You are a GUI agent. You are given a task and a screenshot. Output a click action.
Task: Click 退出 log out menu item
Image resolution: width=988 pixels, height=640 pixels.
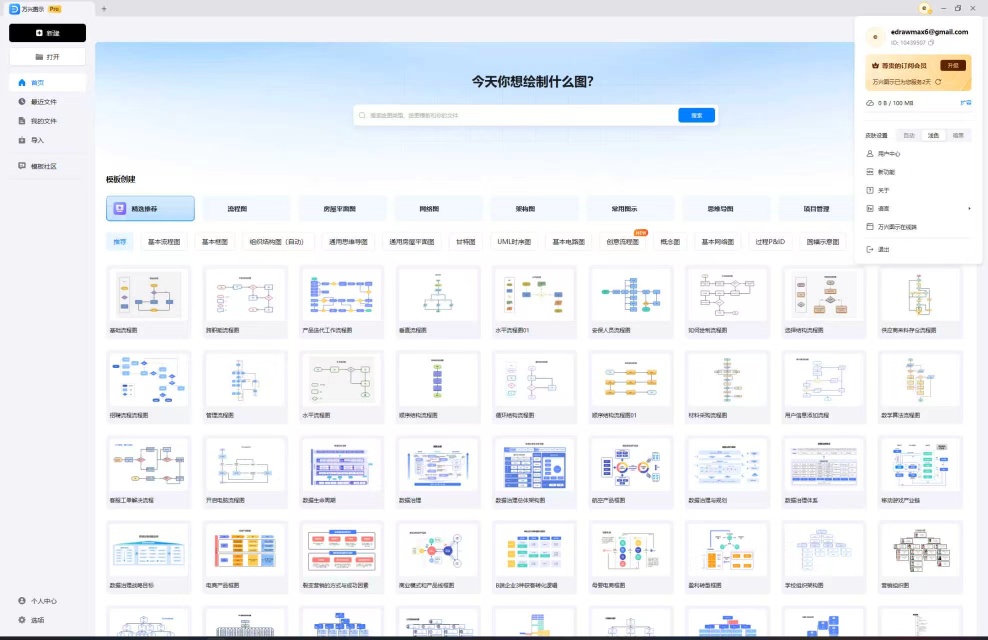tap(918, 249)
